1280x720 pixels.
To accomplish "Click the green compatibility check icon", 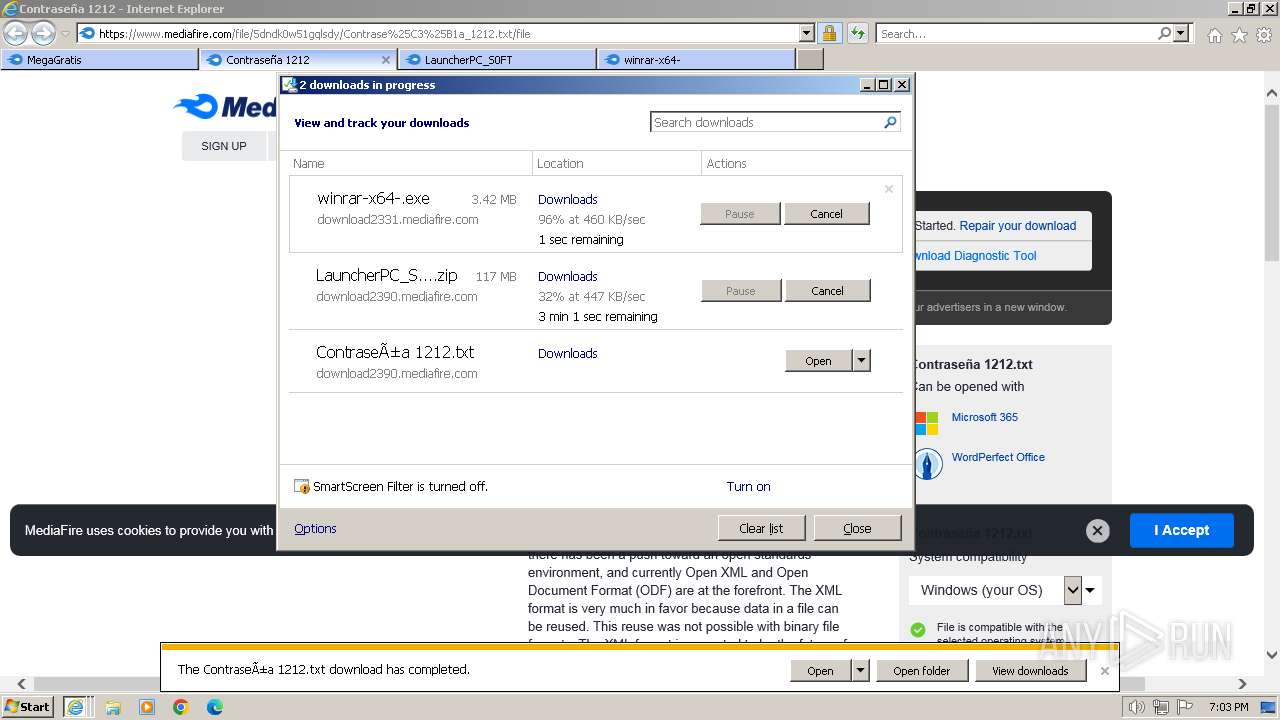I will click(x=918, y=630).
